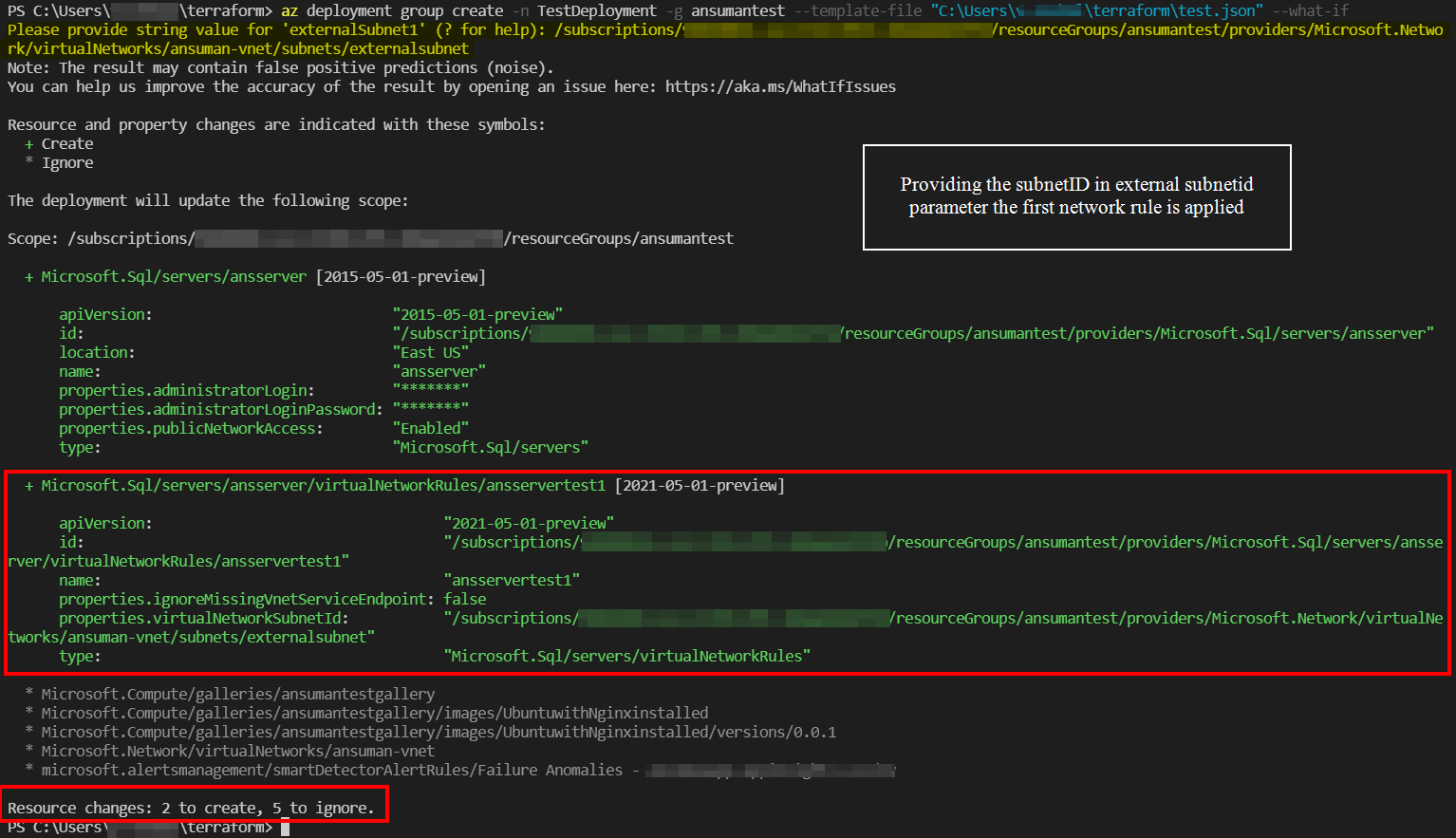The width and height of the screenshot is (1456, 838).
Task: Click the virtualNetworkRules/ansservertest1 resource header
Action: (x=323, y=485)
